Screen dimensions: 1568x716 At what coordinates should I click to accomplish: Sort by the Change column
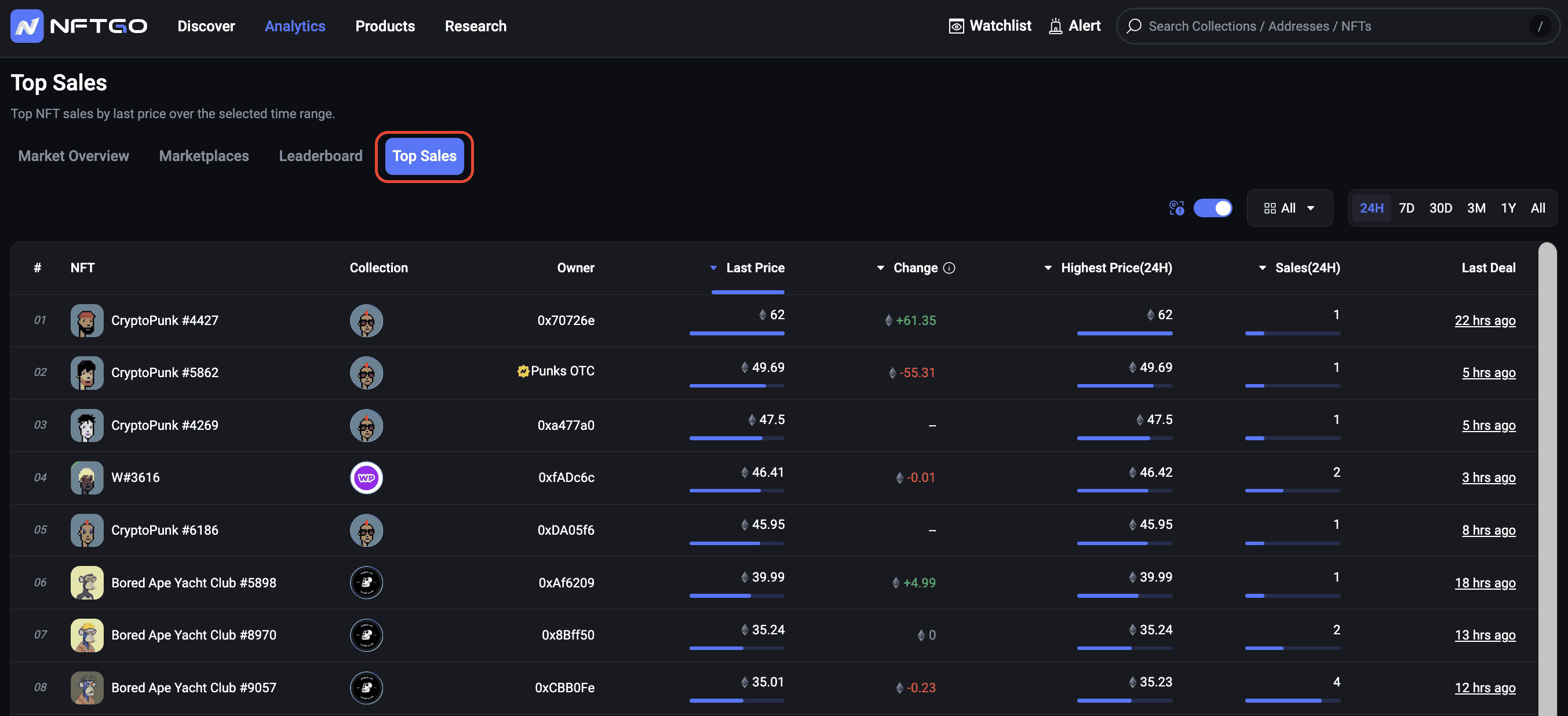tap(907, 268)
